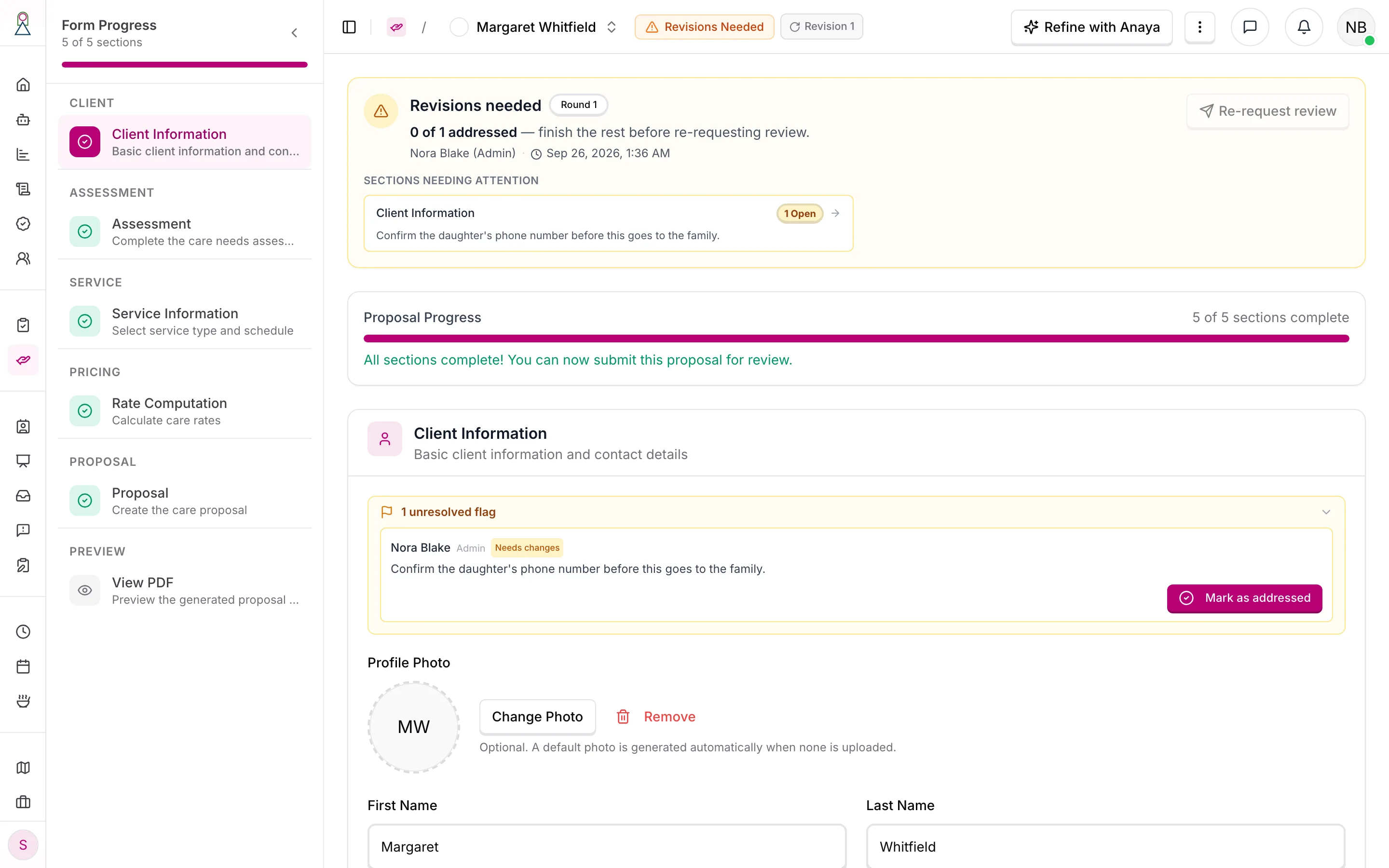This screenshot has height=868, width=1389.
Task: Open the Service Information section
Action: tap(185, 321)
